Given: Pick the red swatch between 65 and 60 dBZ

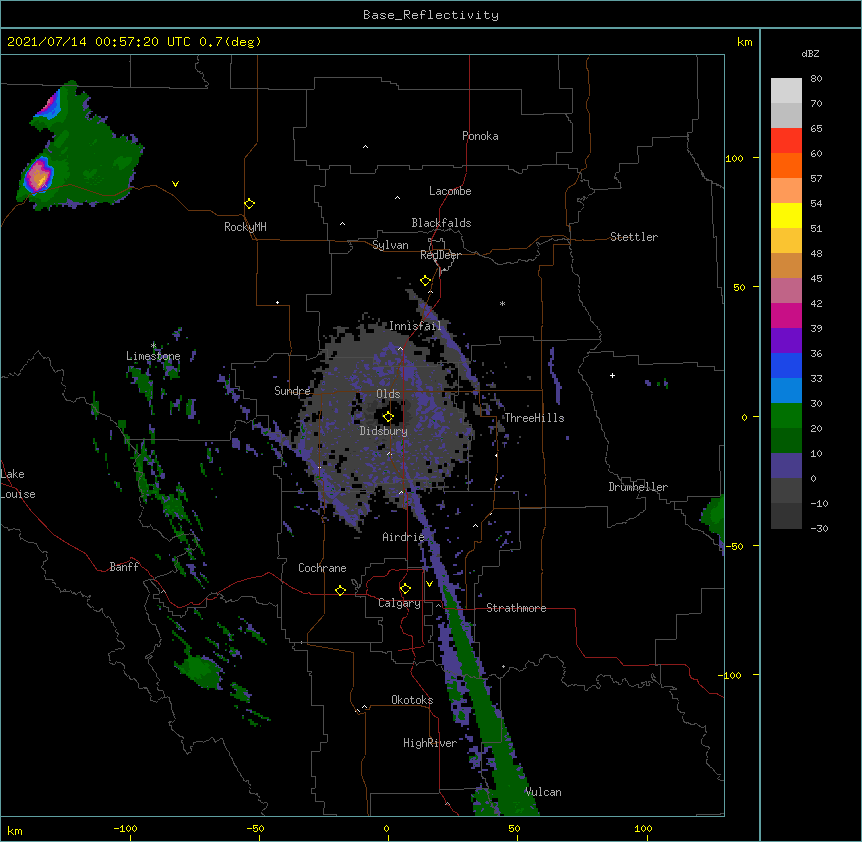Looking at the screenshot, I should (x=786, y=141).
